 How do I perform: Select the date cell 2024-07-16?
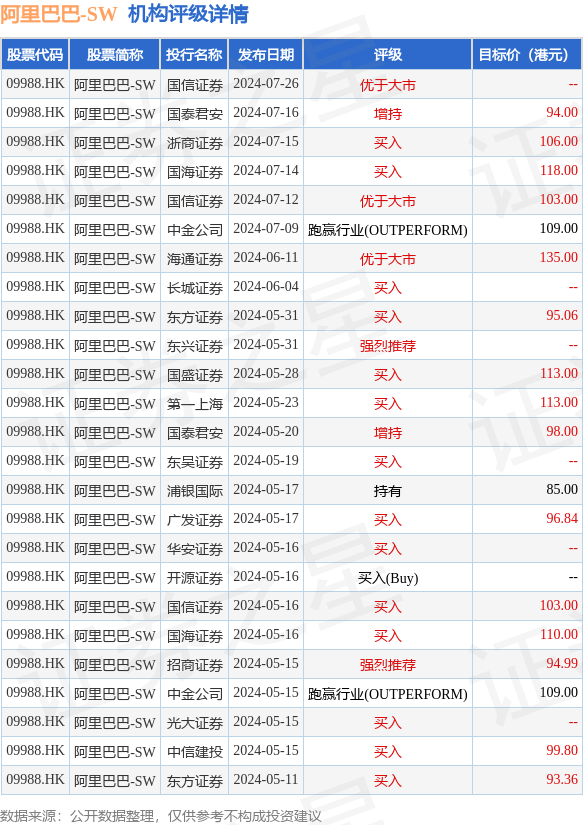266,113
